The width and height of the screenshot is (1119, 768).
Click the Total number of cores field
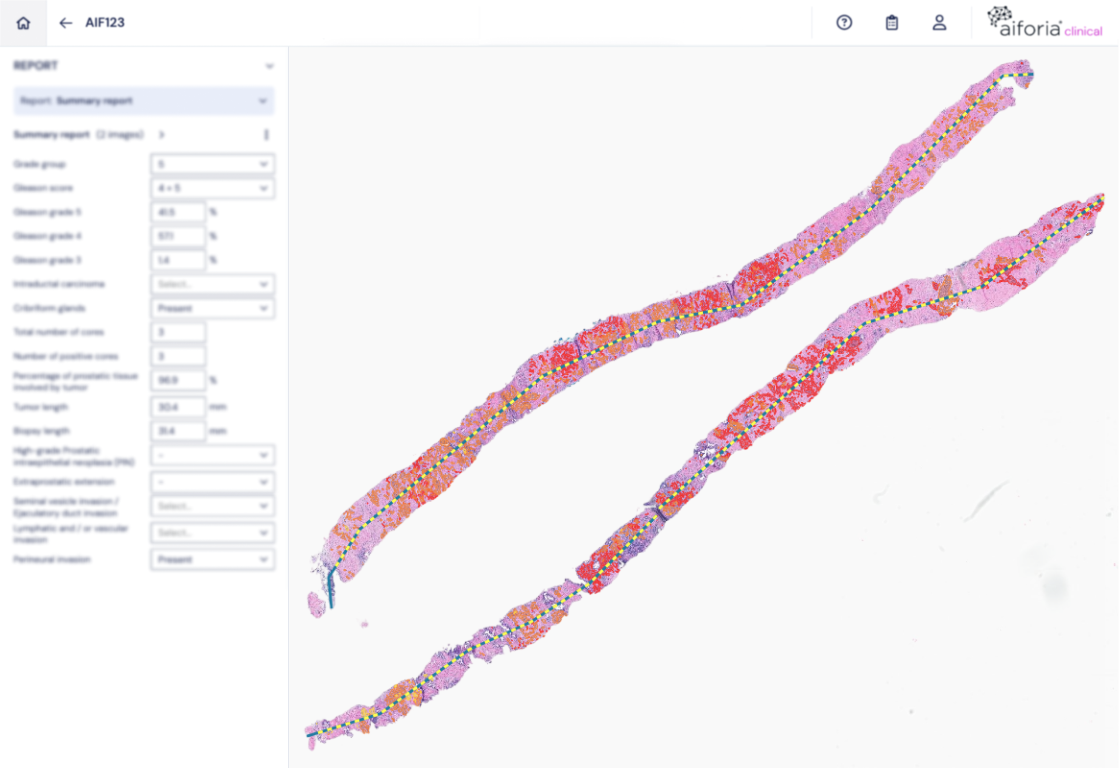coord(178,332)
